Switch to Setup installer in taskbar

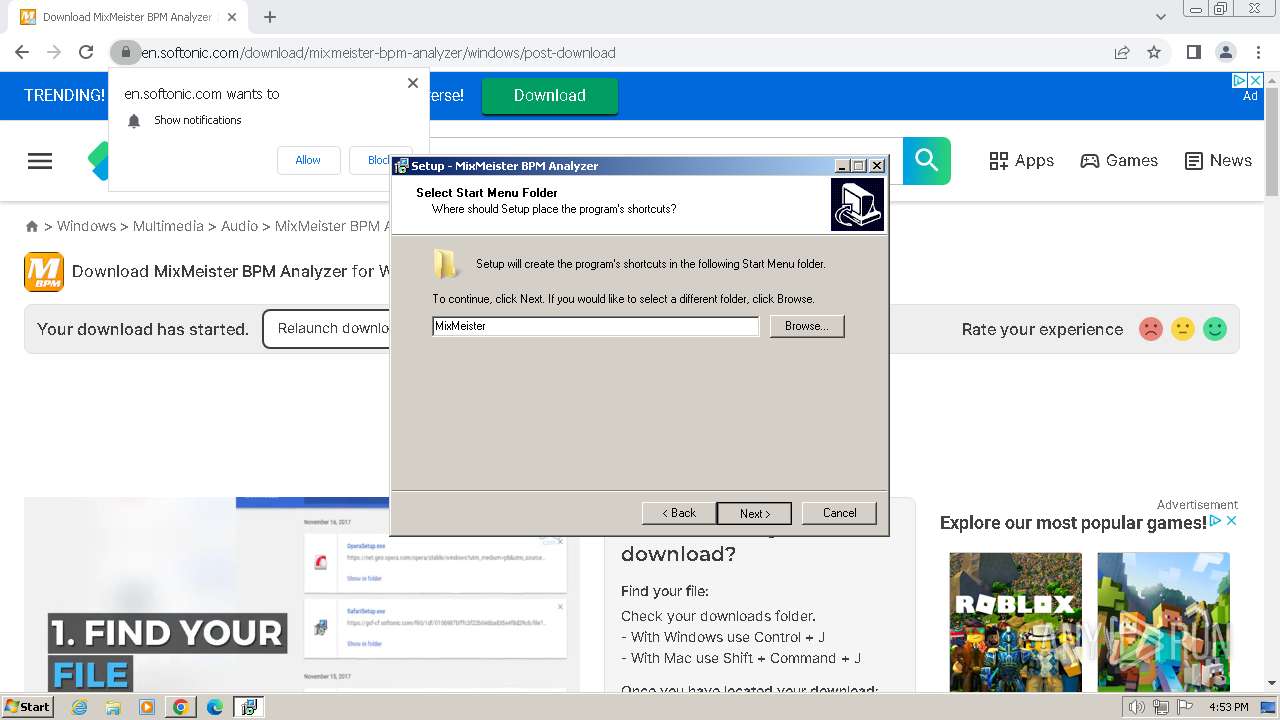tap(249, 707)
